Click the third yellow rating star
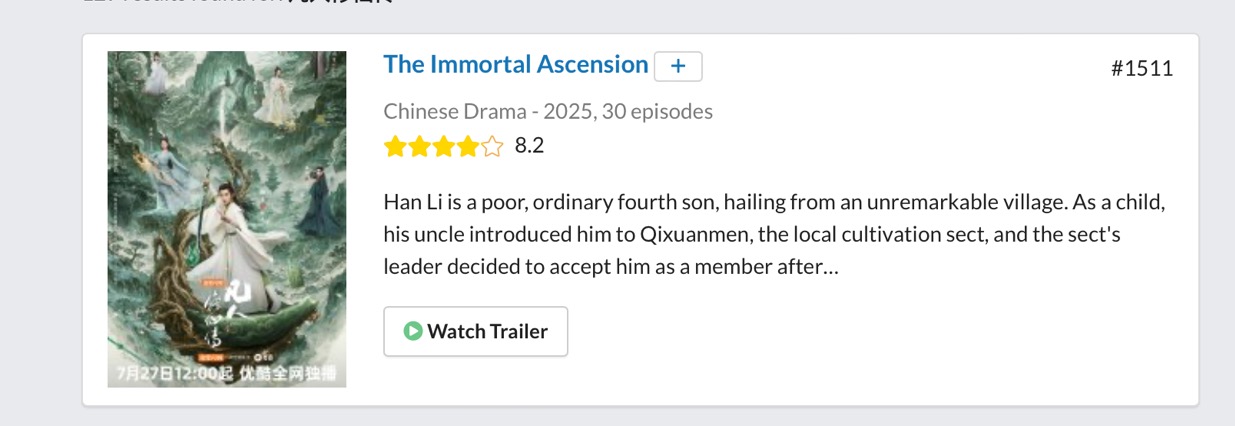1235x426 pixels. click(443, 147)
